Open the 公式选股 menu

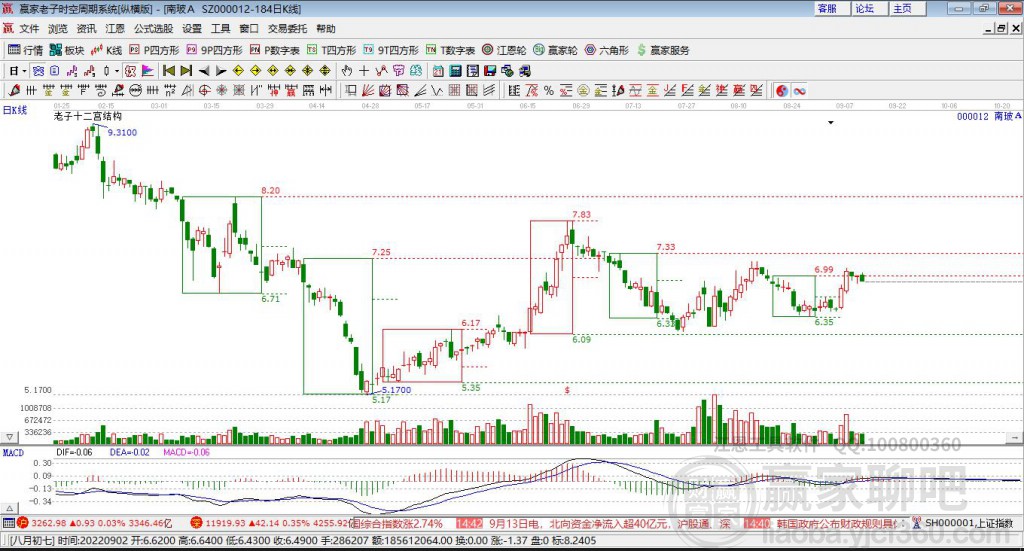pyautogui.click(x=153, y=29)
